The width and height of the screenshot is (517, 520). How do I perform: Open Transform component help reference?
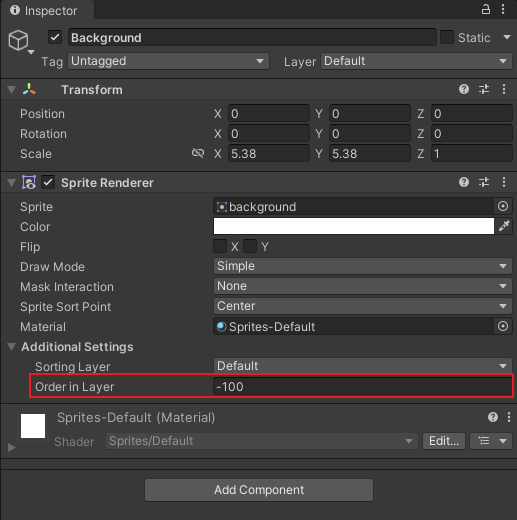pyautogui.click(x=464, y=89)
